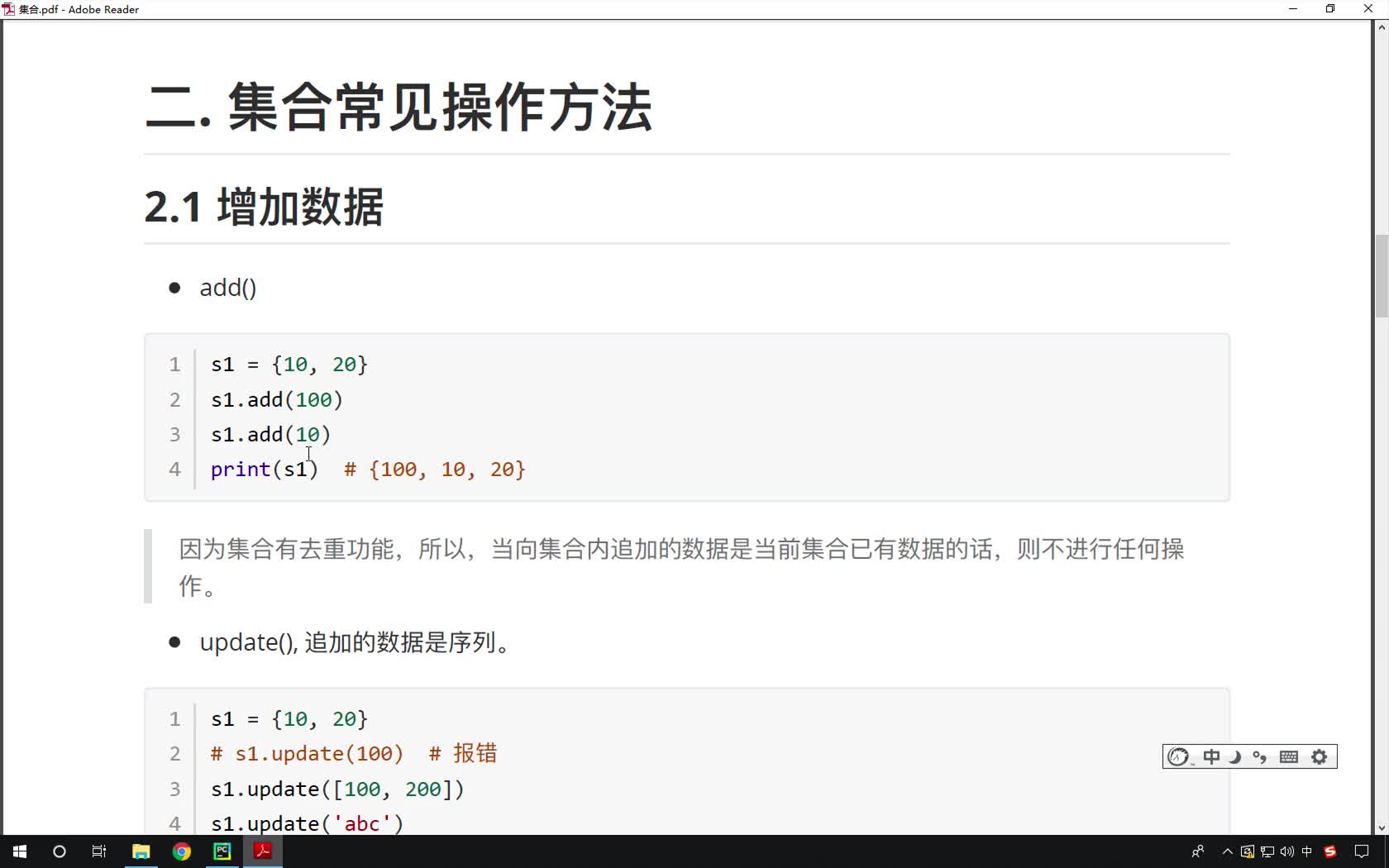
Task: Click the IME language indicator 中 in tray
Action: (x=1307, y=851)
